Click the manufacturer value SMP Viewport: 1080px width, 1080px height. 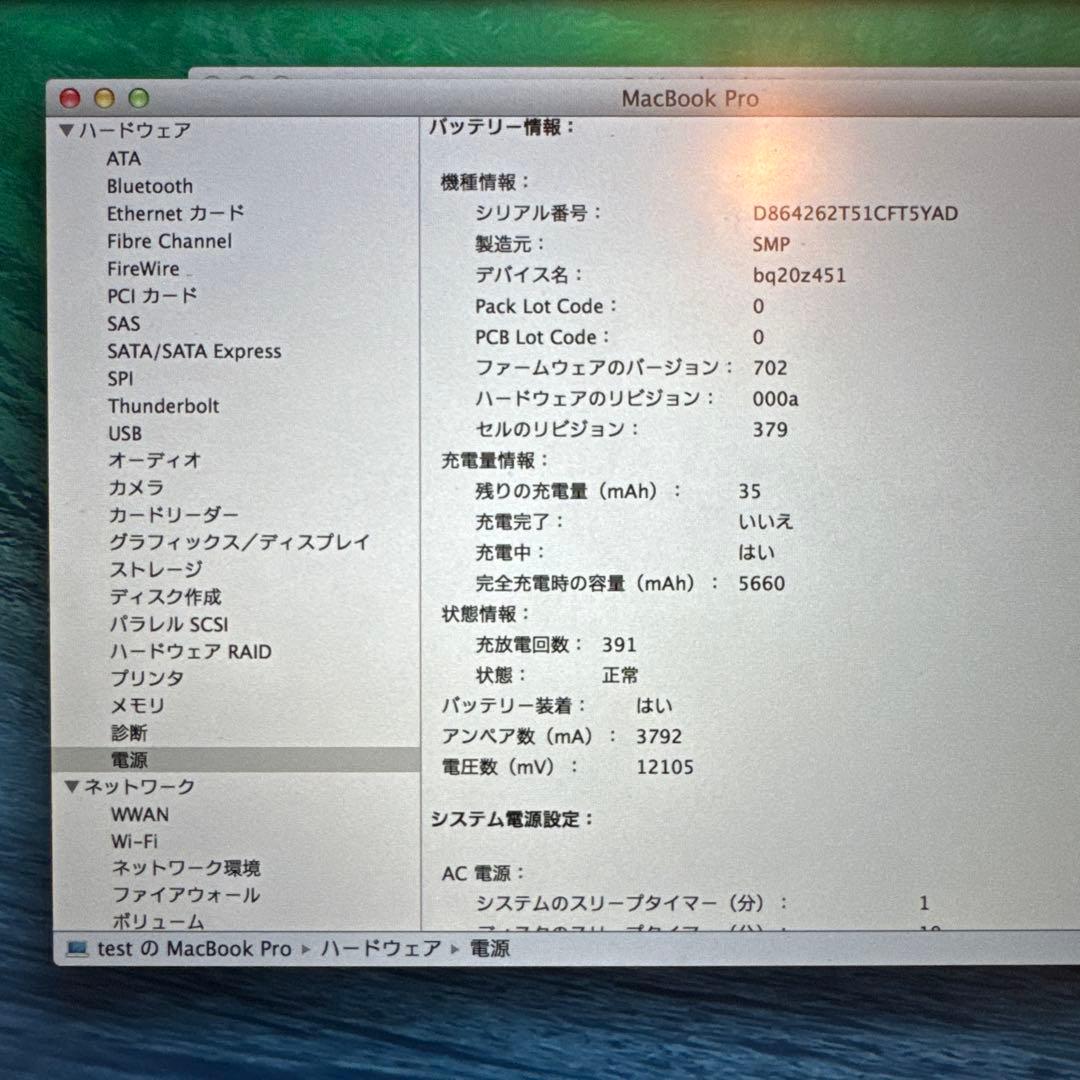pos(771,244)
